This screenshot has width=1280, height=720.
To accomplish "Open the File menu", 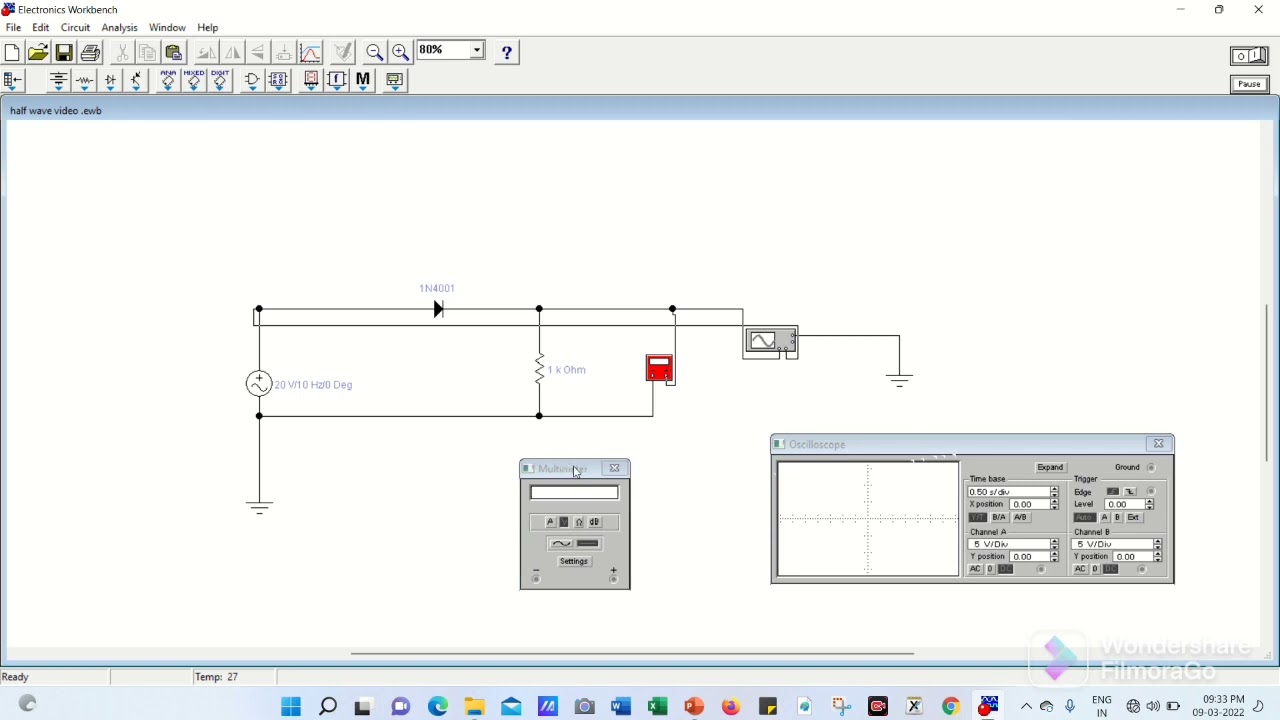I will [14, 27].
